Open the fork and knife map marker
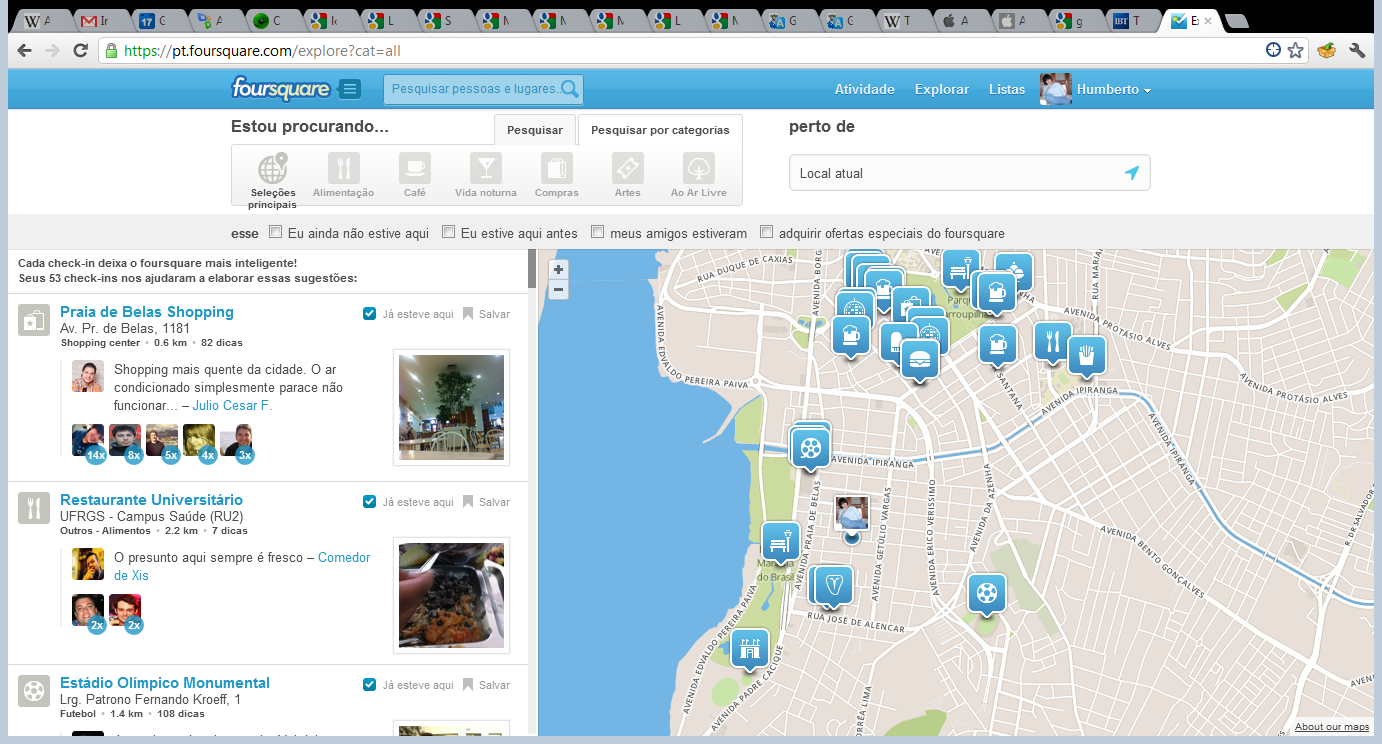This screenshot has height=744, width=1382. (x=1050, y=341)
